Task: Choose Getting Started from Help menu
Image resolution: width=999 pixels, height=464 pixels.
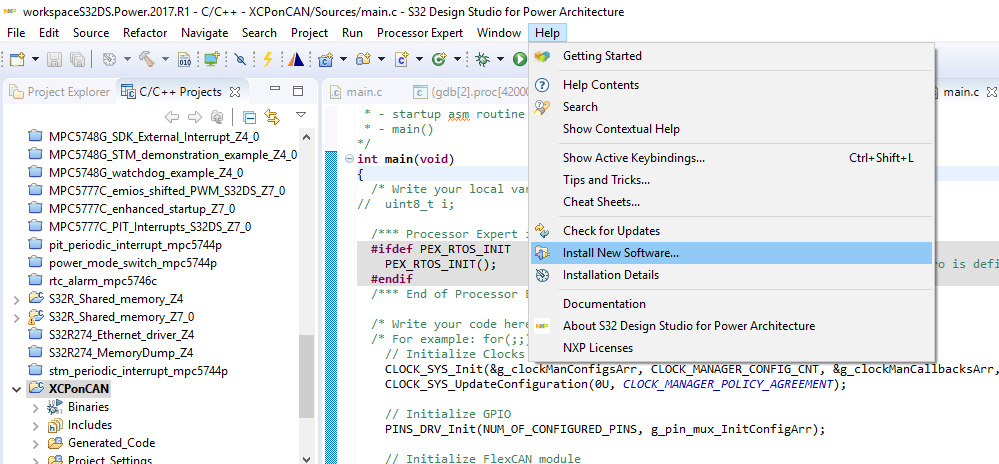Action: [x=731, y=56]
